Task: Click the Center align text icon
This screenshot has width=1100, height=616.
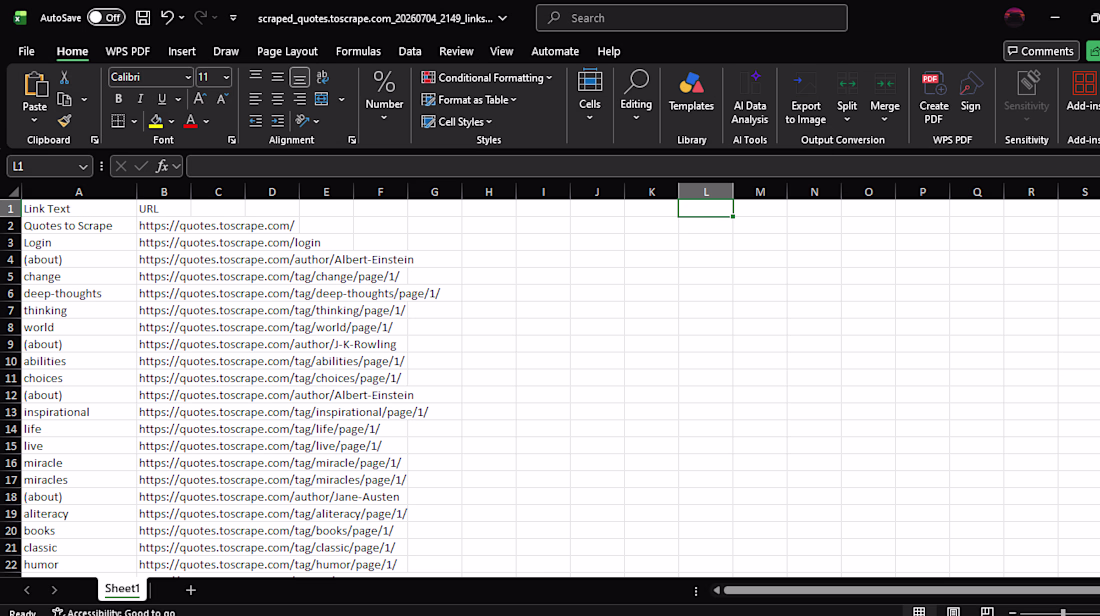Action: 277,100
